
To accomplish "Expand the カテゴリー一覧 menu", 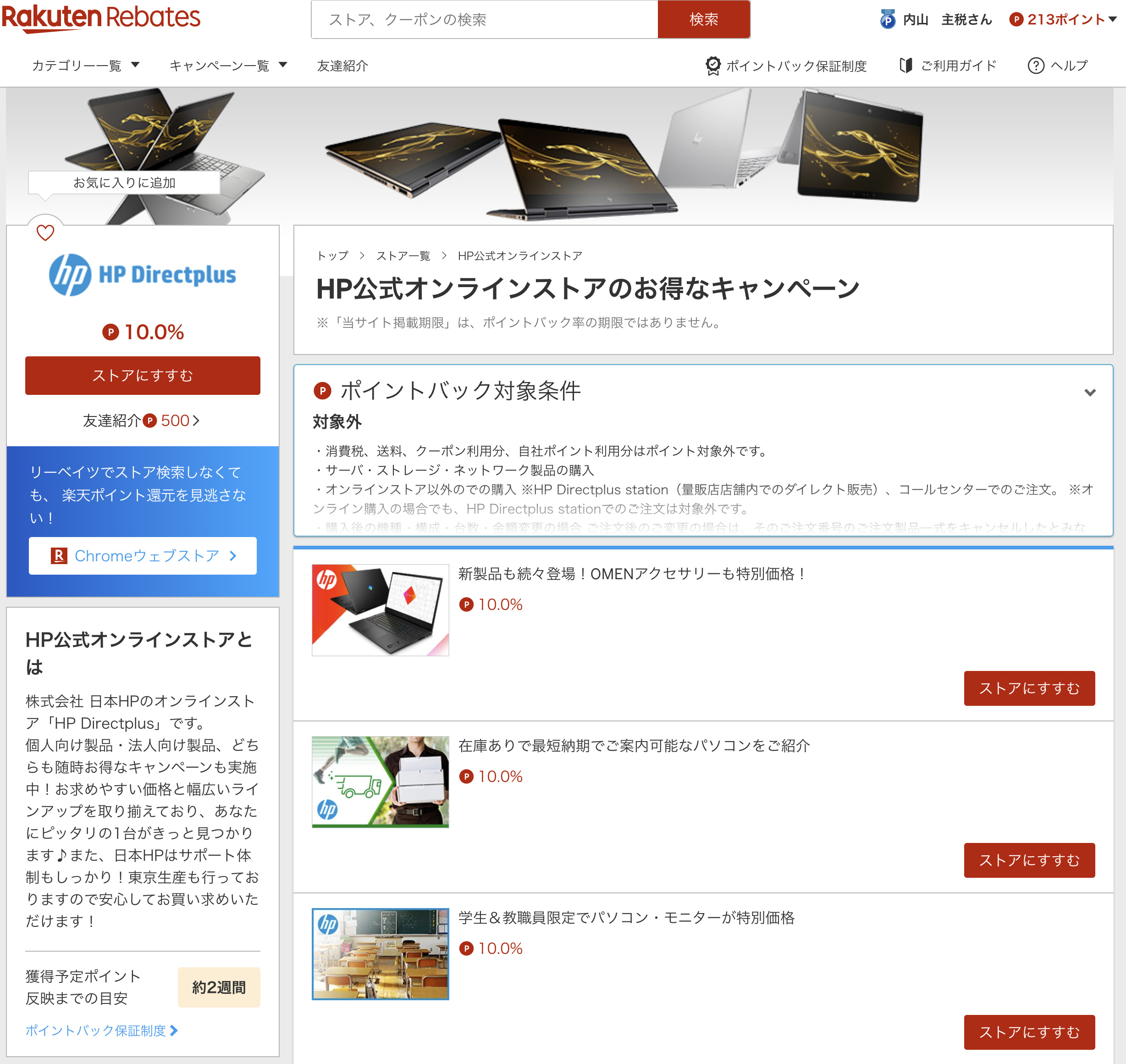I will [86, 65].
